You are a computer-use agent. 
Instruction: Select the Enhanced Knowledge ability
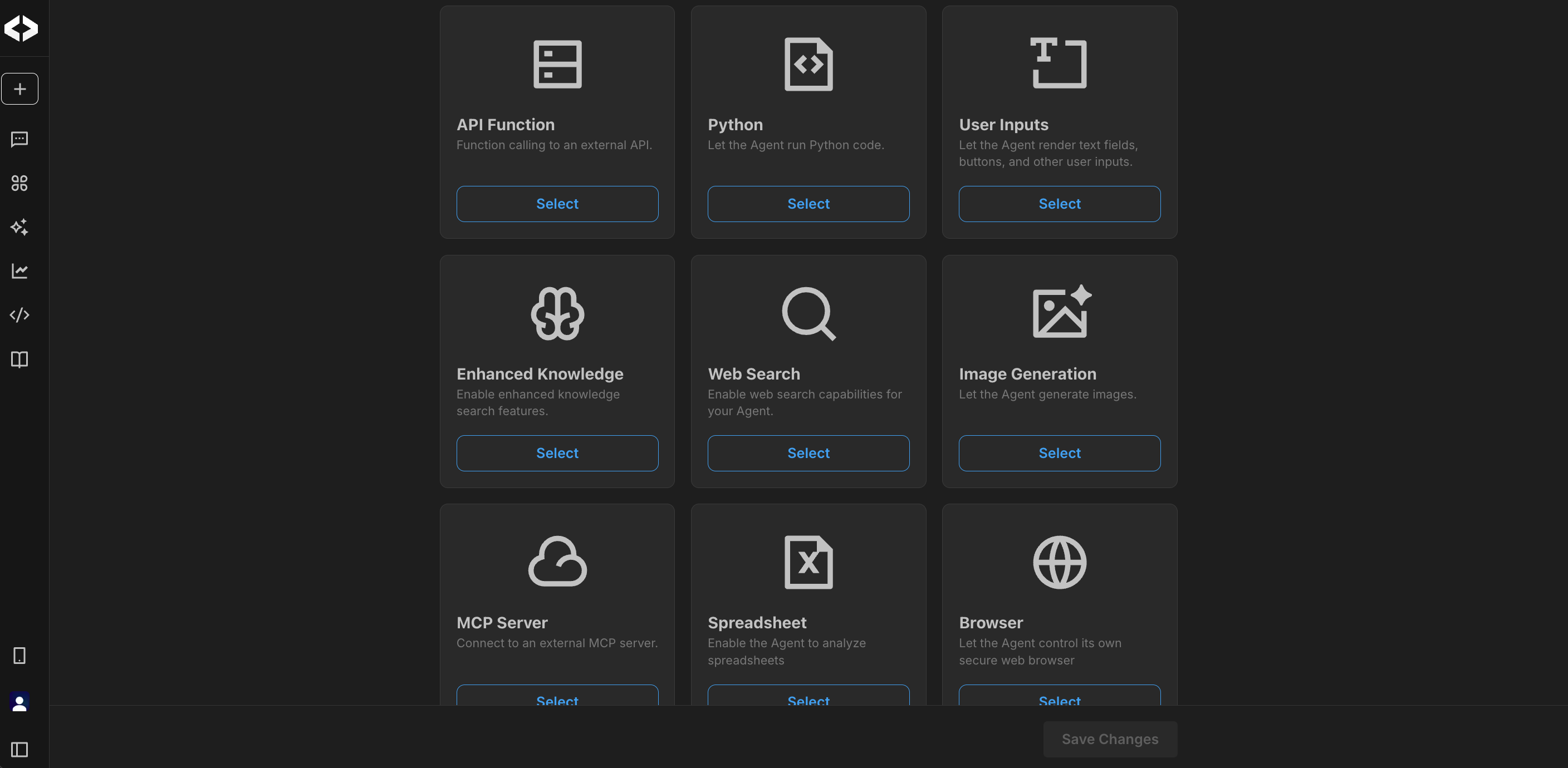557,453
